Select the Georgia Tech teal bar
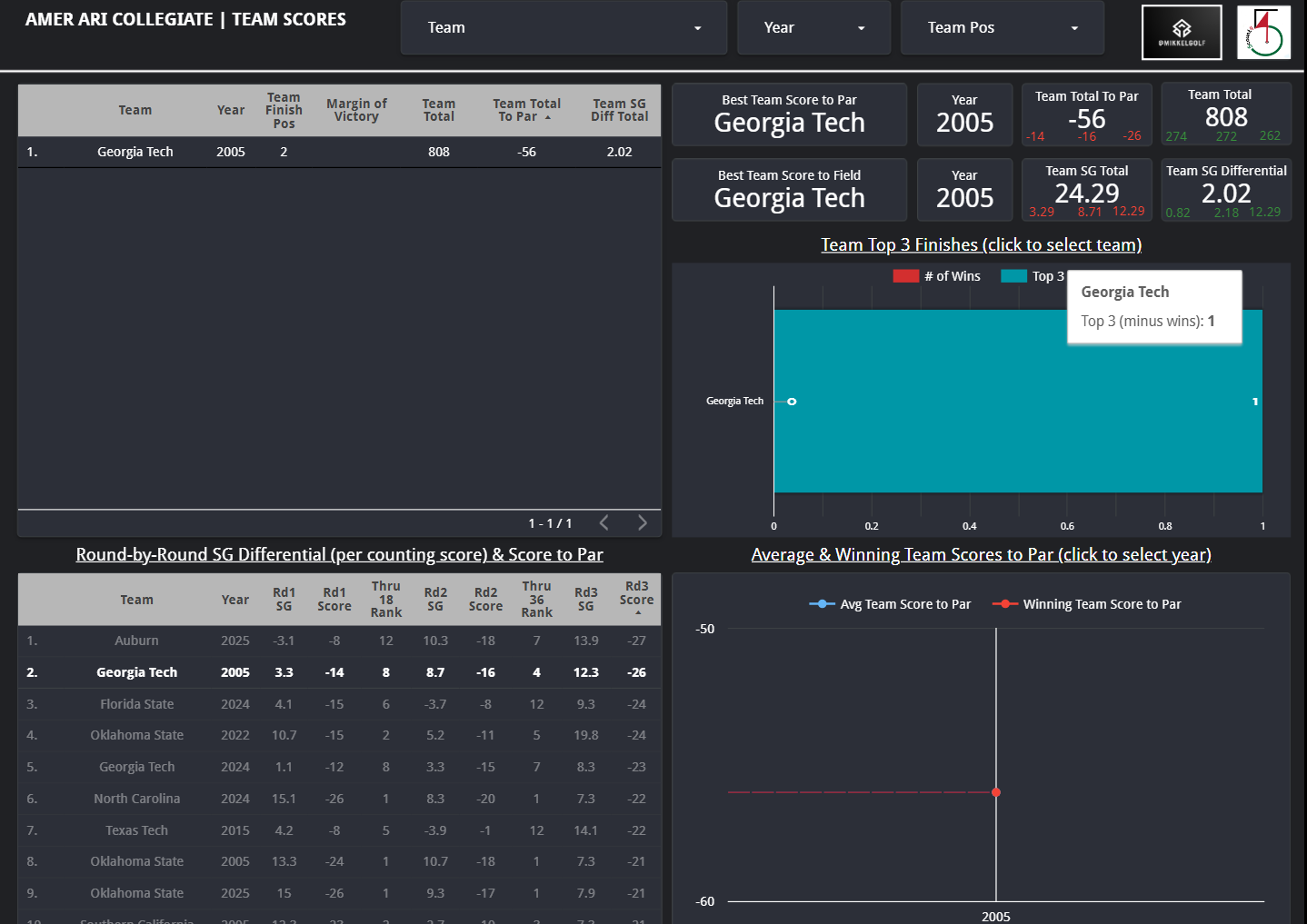This screenshot has width=1307, height=924. (1018, 401)
